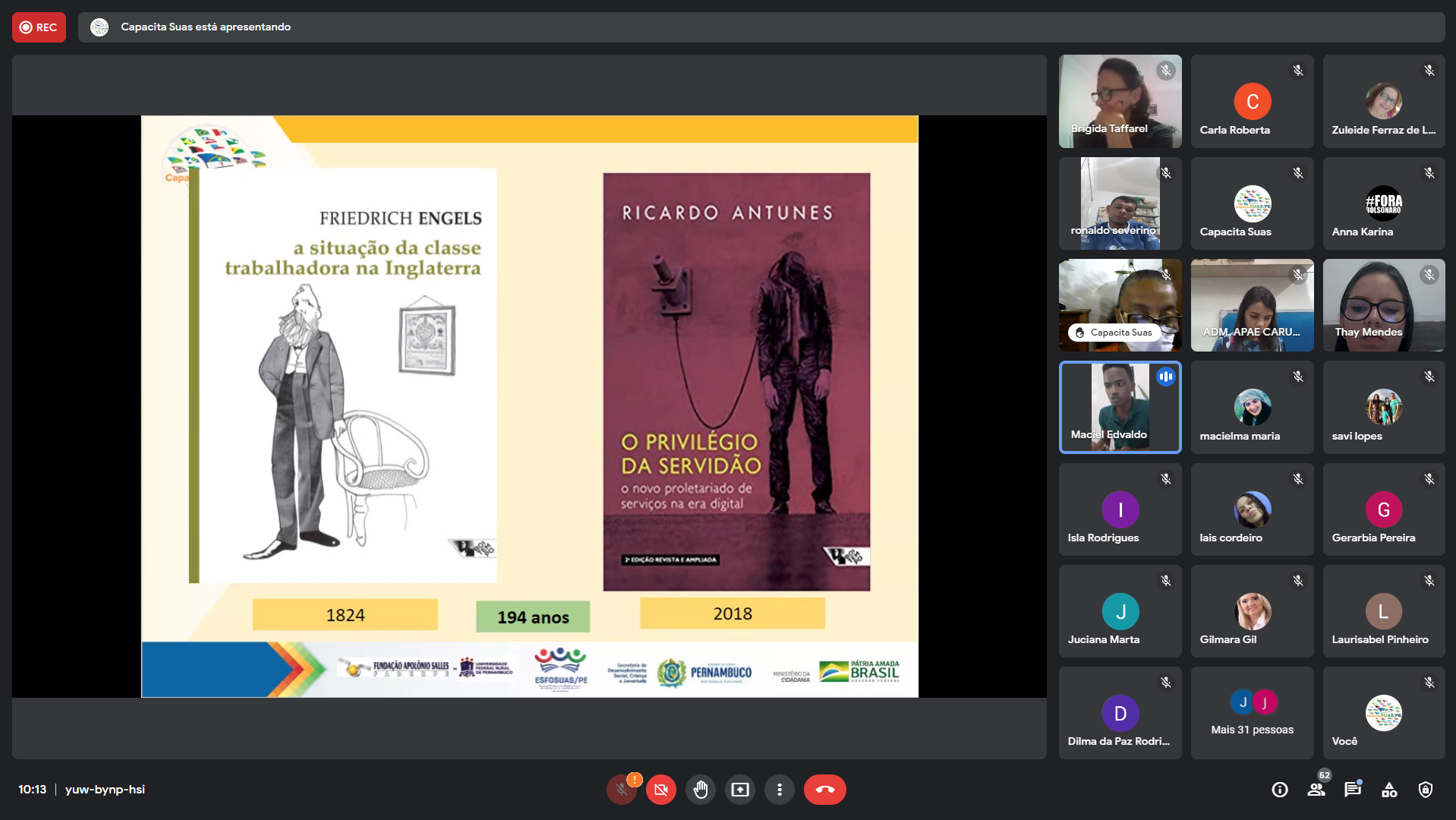The height and width of the screenshot is (820, 1456).
Task: Raise your hand
Action: (701, 790)
